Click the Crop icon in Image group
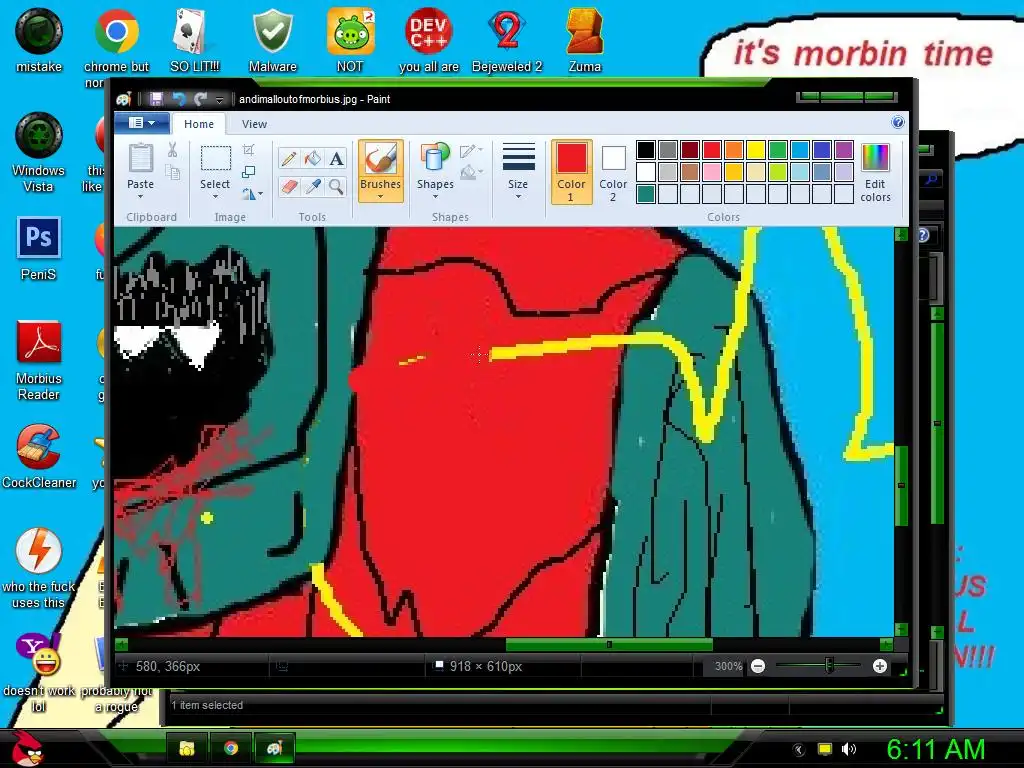1024x768 pixels. [249, 150]
